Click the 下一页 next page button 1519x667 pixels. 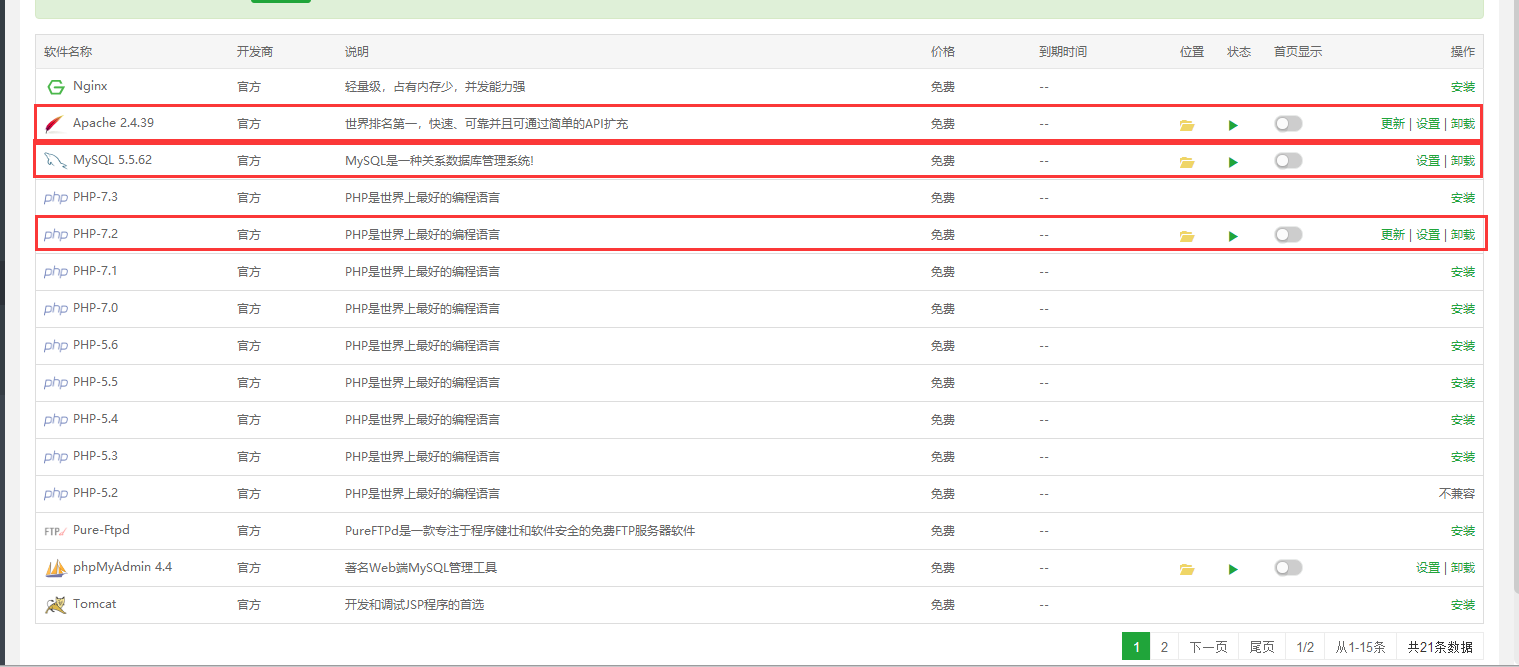(1208, 647)
